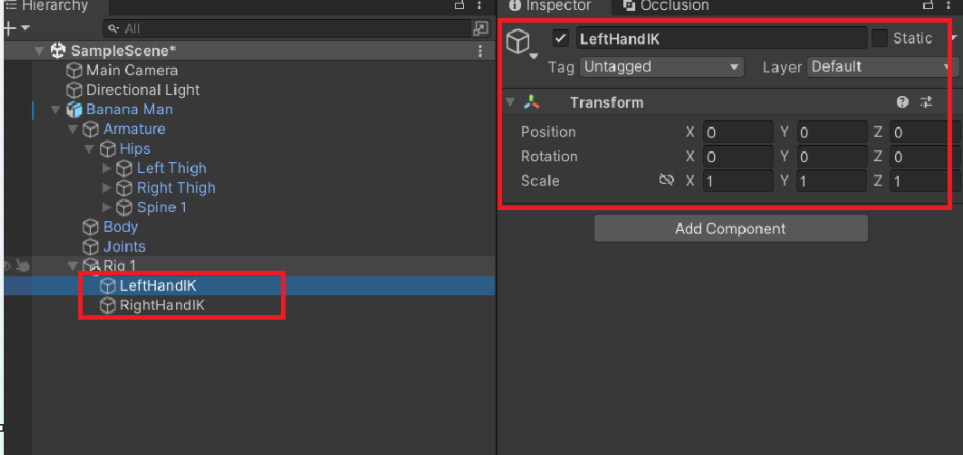
Task: Expand the Right Thigh foldout
Action: (107, 188)
